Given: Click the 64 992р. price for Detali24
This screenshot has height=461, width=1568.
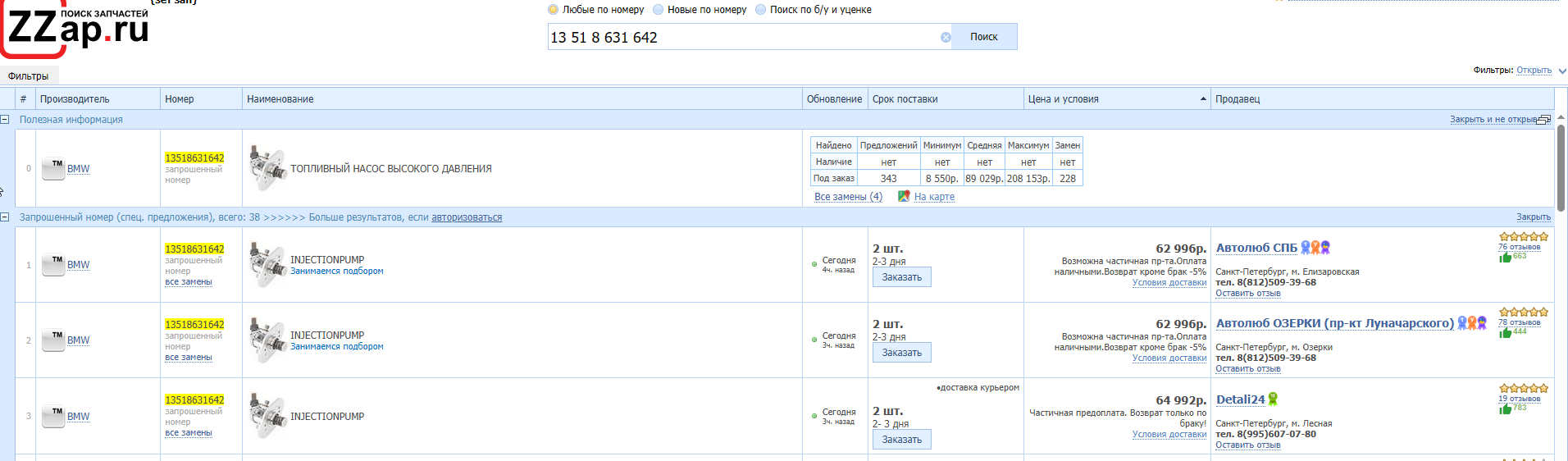Looking at the screenshot, I should [1181, 400].
